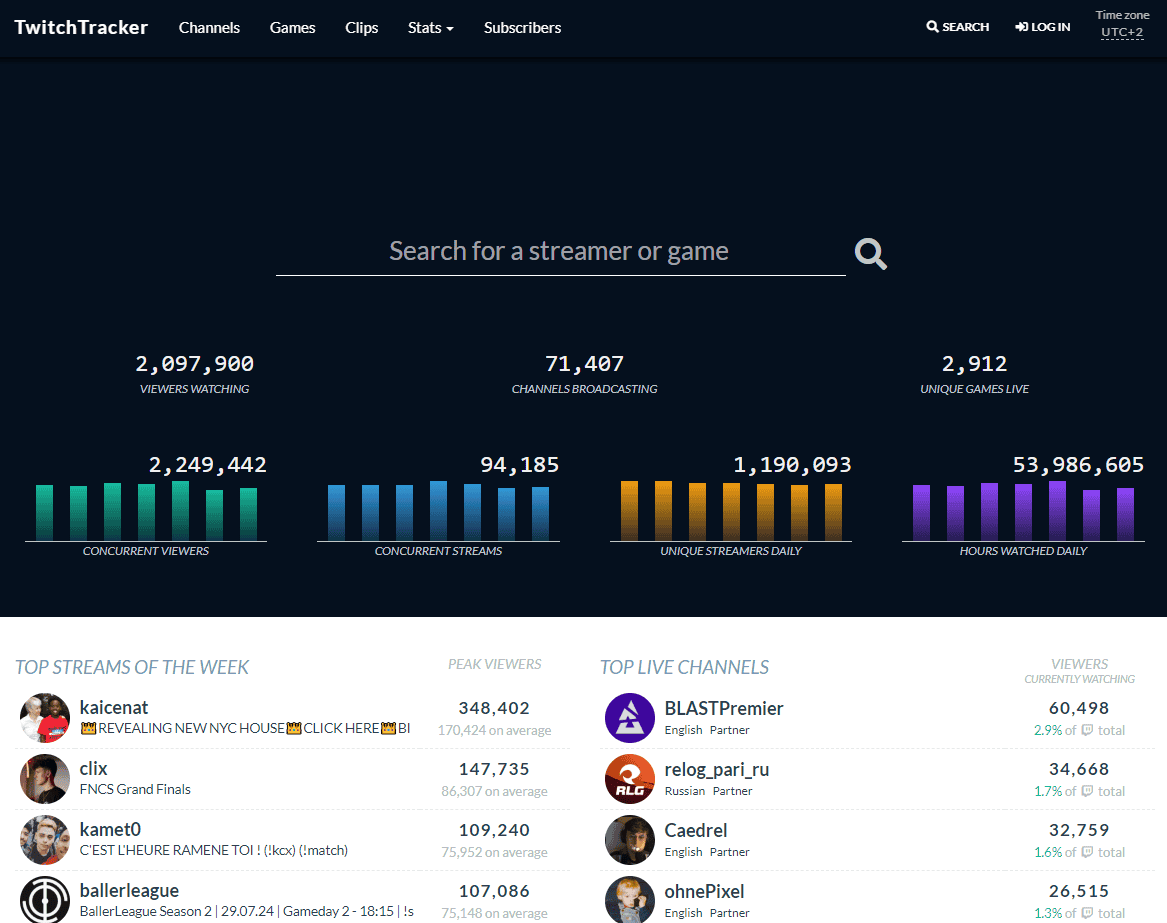
Task: Open the Channels page in navbar
Action: click(209, 28)
